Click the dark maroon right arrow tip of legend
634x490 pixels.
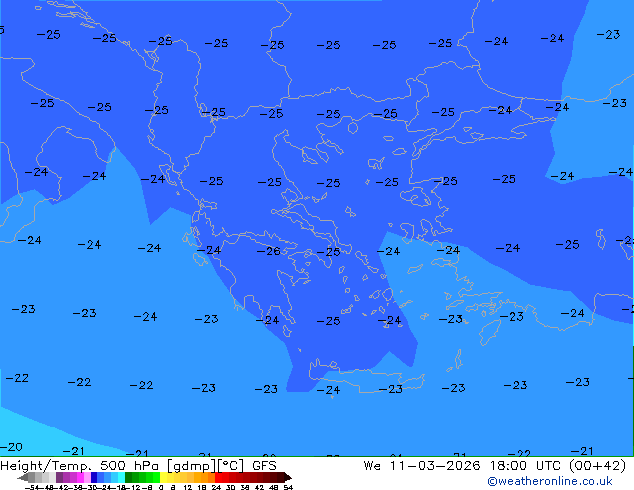(x=288, y=477)
